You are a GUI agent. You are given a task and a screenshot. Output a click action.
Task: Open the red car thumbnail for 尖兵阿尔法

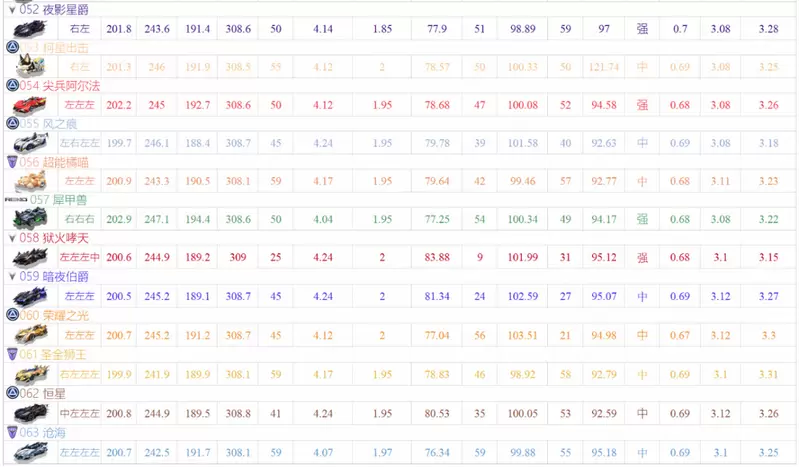pos(30,105)
